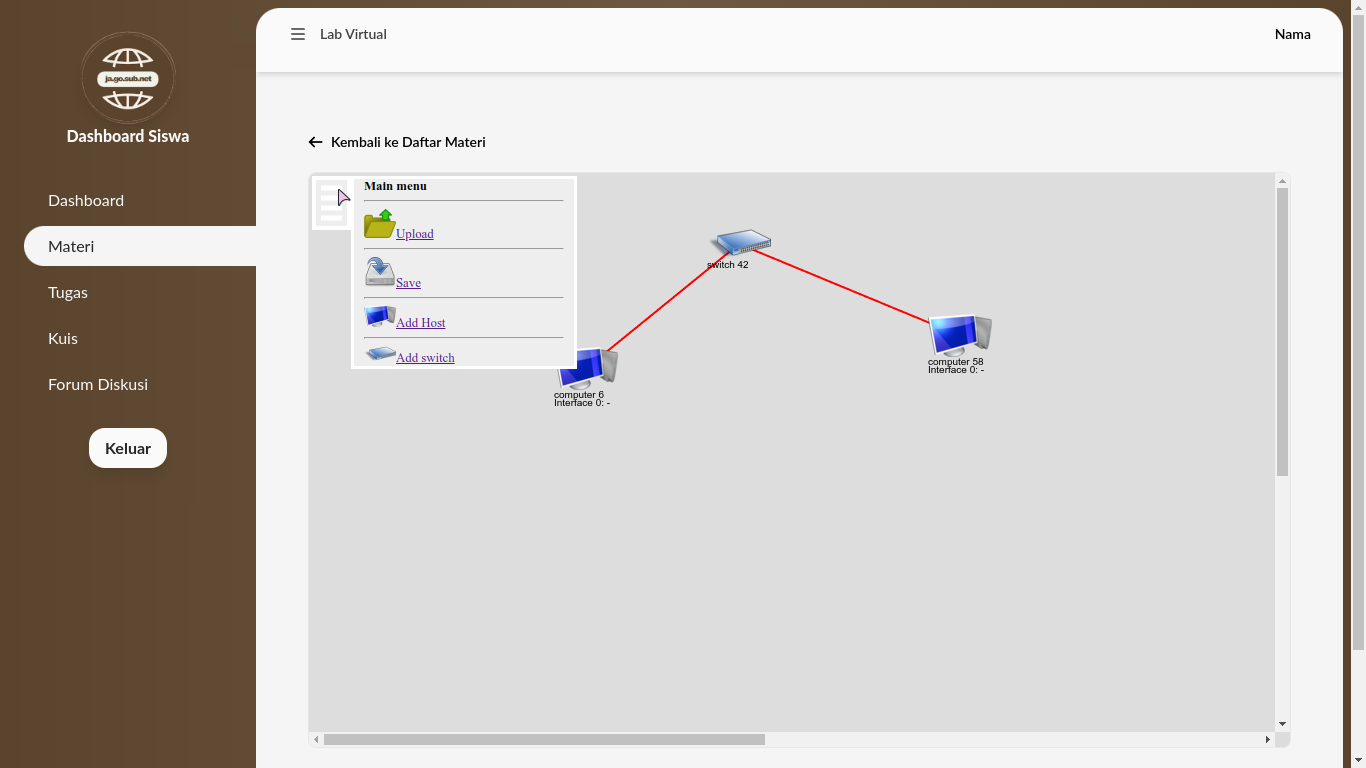1366x768 pixels.
Task: Go to the Tugas section
Action: [68, 292]
